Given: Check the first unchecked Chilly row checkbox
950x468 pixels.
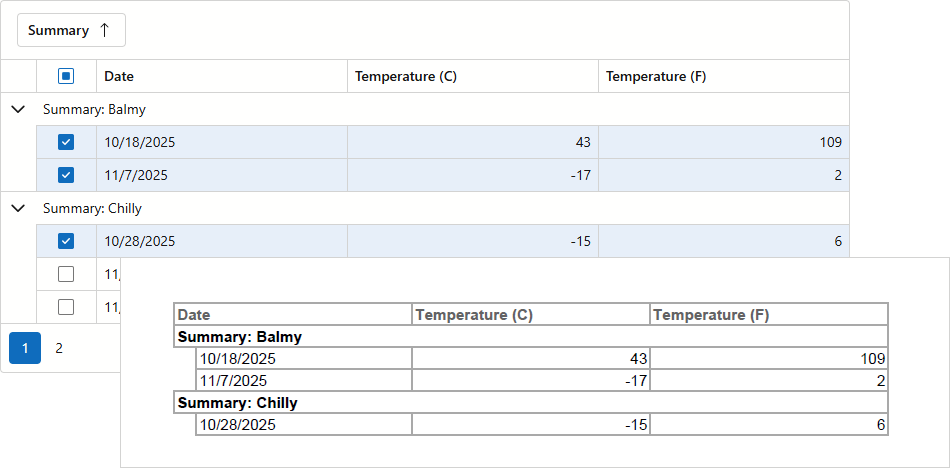Looking at the screenshot, I should [x=66, y=274].
